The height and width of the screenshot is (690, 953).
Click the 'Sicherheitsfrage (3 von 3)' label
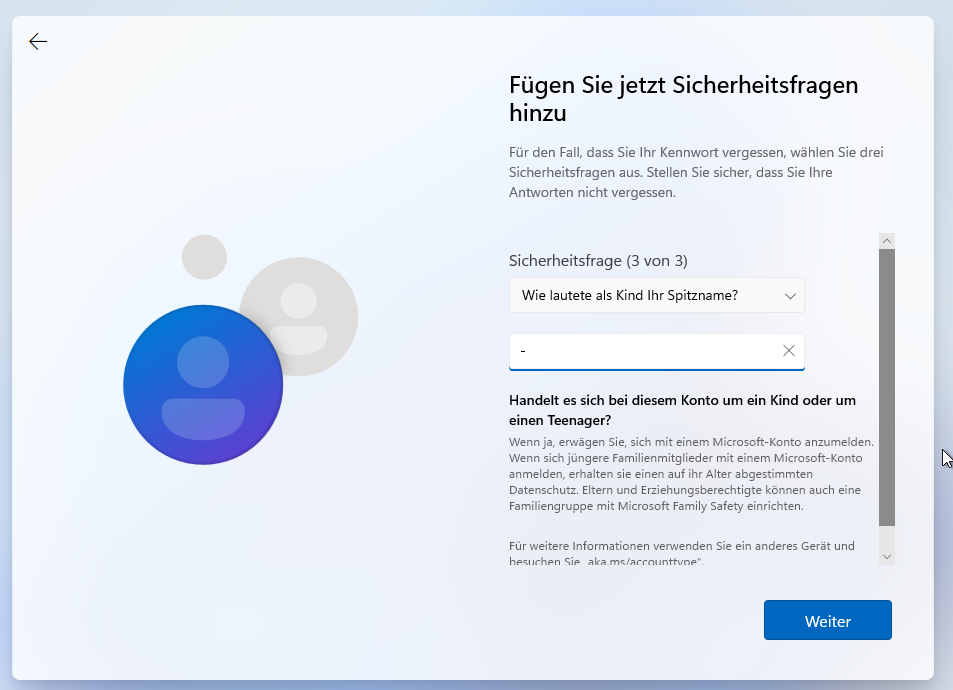click(598, 261)
